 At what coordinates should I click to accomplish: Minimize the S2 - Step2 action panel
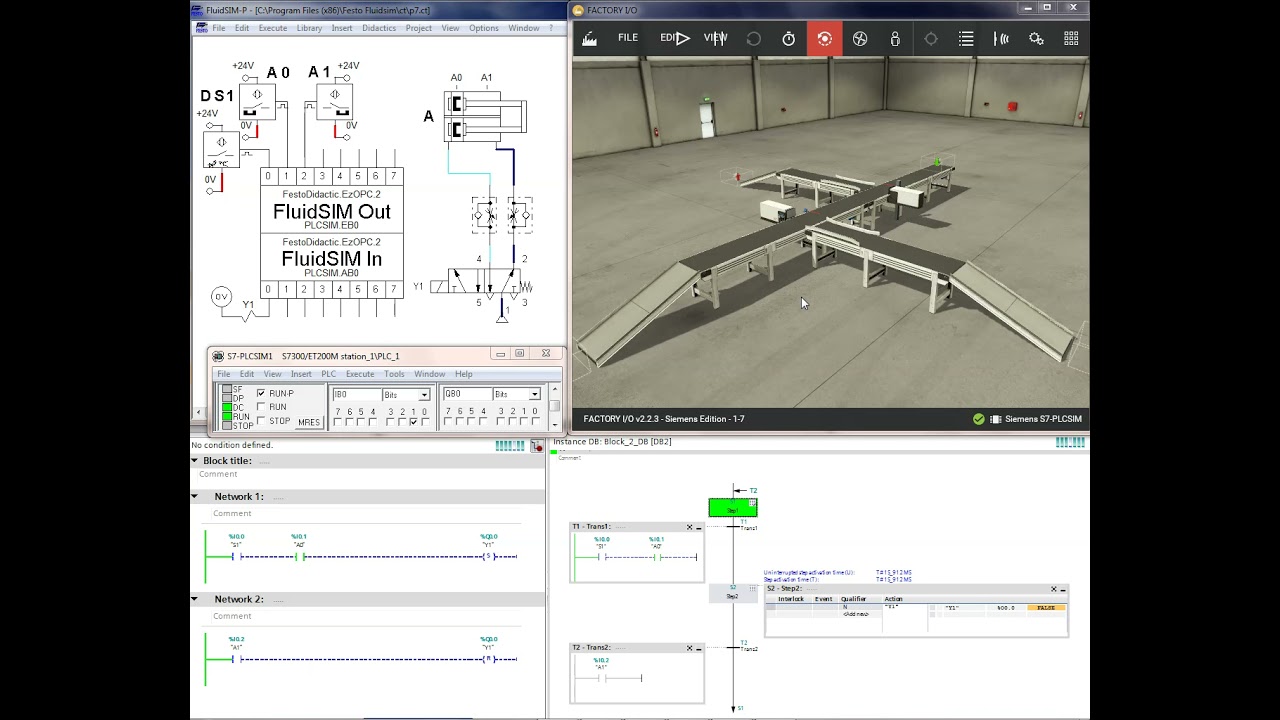click(x=1063, y=589)
